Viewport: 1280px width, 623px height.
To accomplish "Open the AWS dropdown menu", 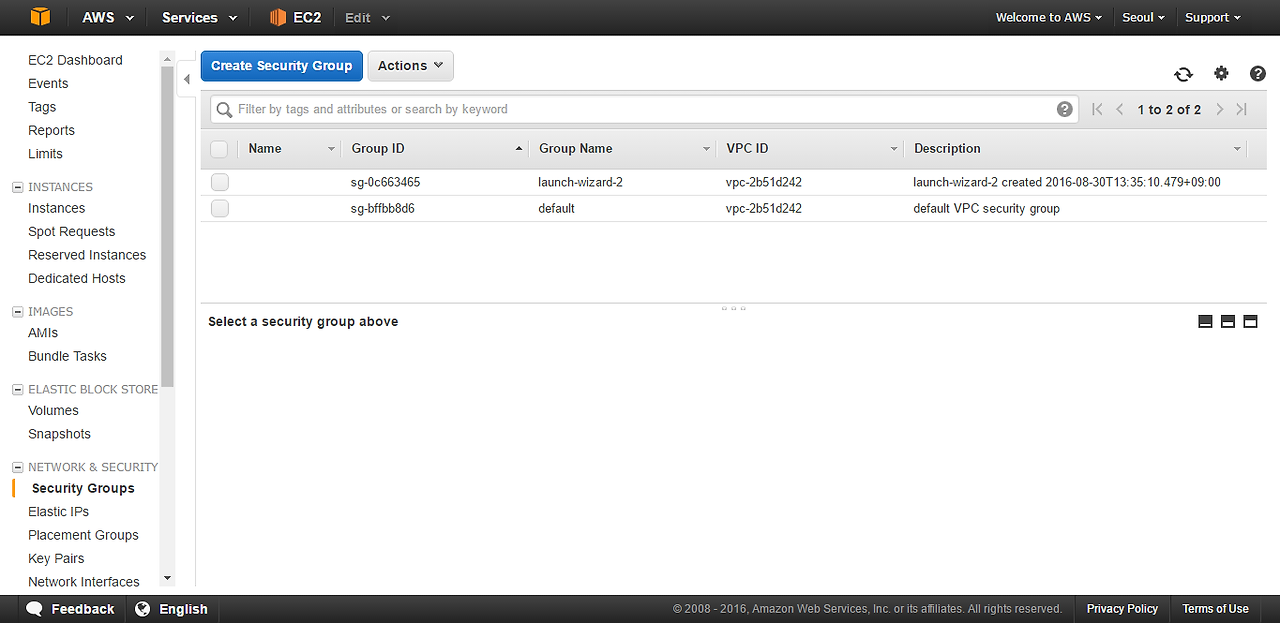I will point(108,17).
